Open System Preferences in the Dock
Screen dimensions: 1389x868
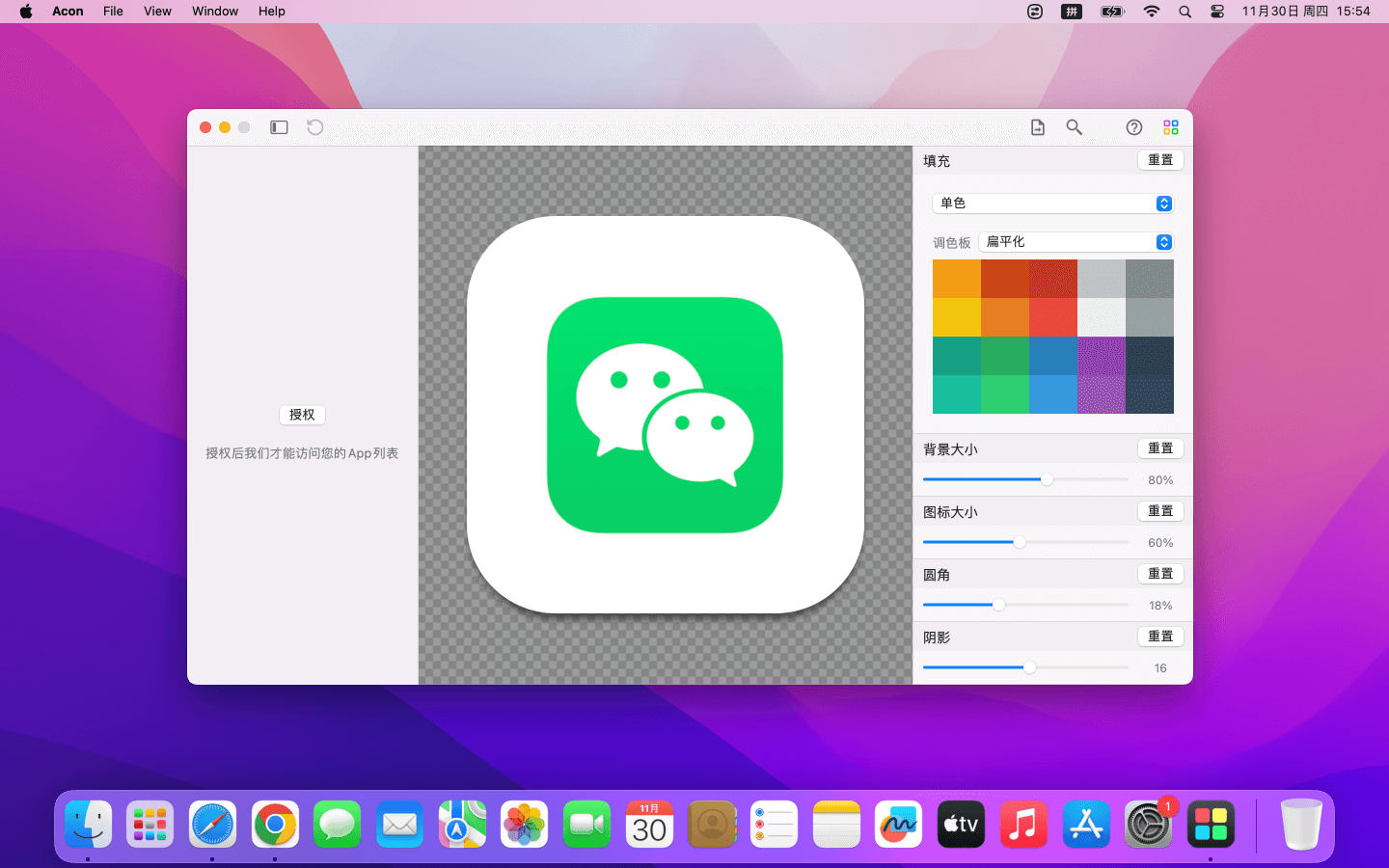pyautogui.click(x=1148, y=825)
